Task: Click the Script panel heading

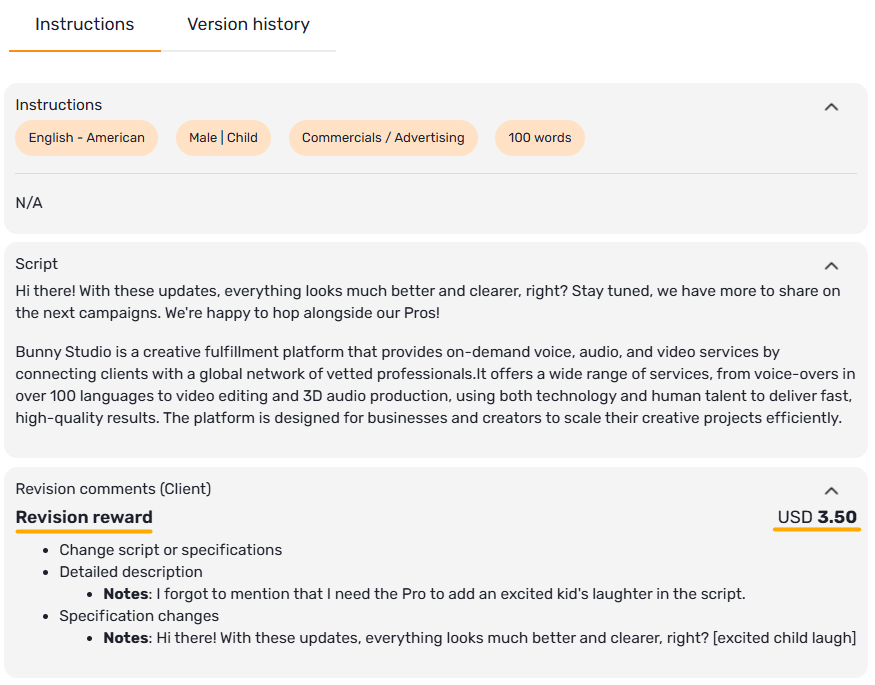Action: pyautogui.click(x=37, y=264)
